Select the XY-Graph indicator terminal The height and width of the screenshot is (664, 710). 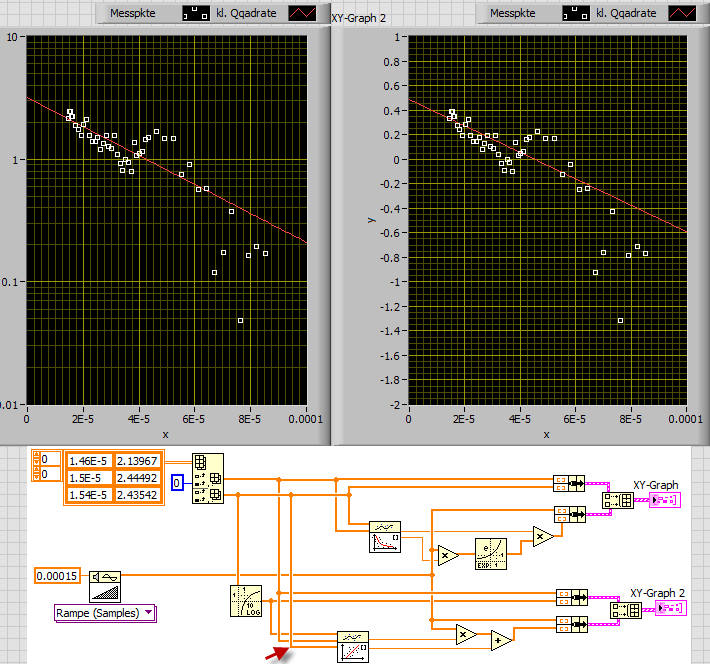tap(665, 500)
